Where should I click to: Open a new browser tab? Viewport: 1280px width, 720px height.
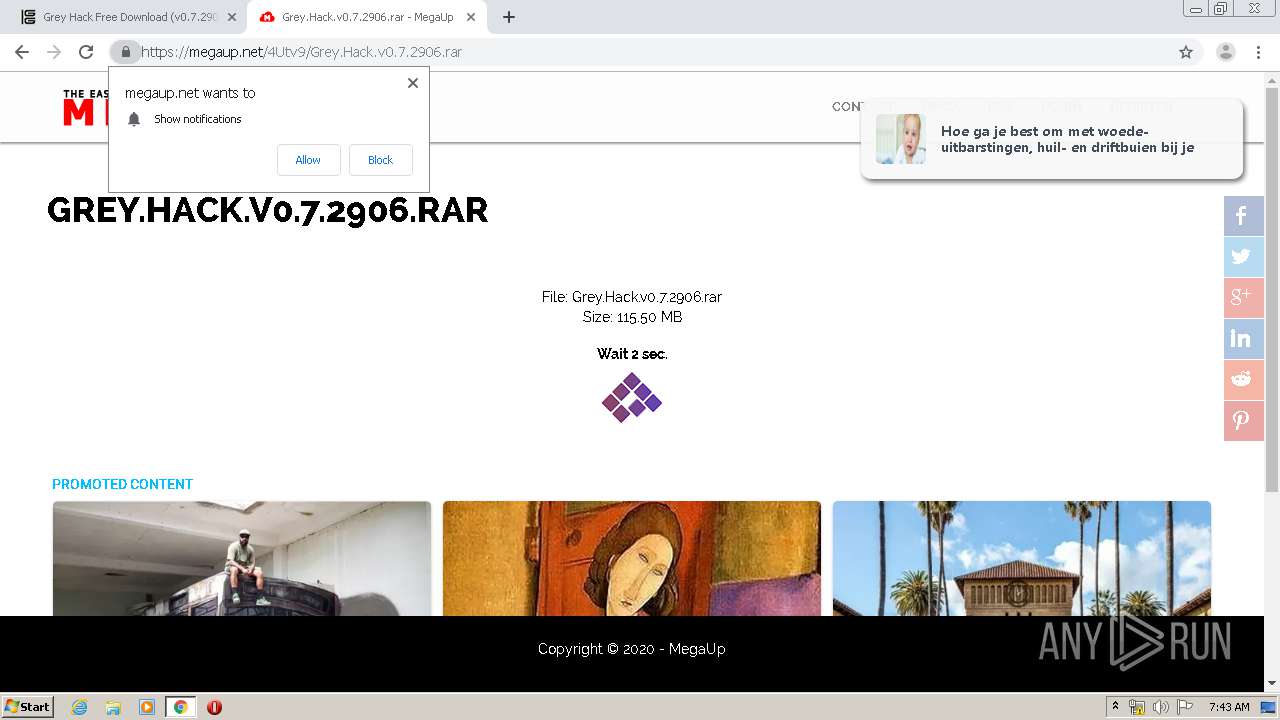point(509,17)
